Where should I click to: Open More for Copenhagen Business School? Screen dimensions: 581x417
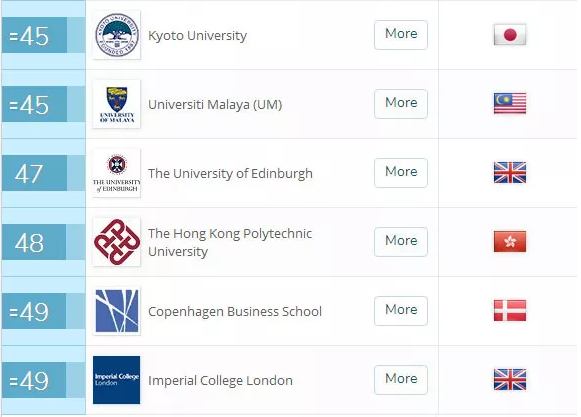[401, 311]
